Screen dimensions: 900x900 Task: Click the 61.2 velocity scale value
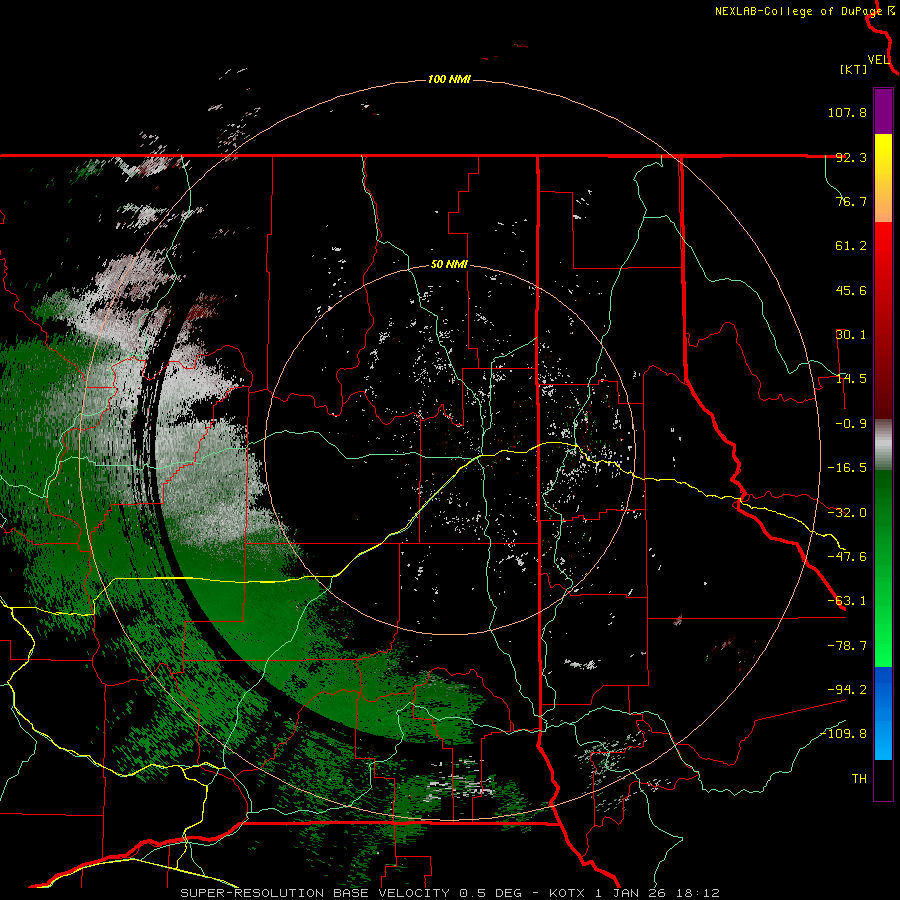pos(851,246)
